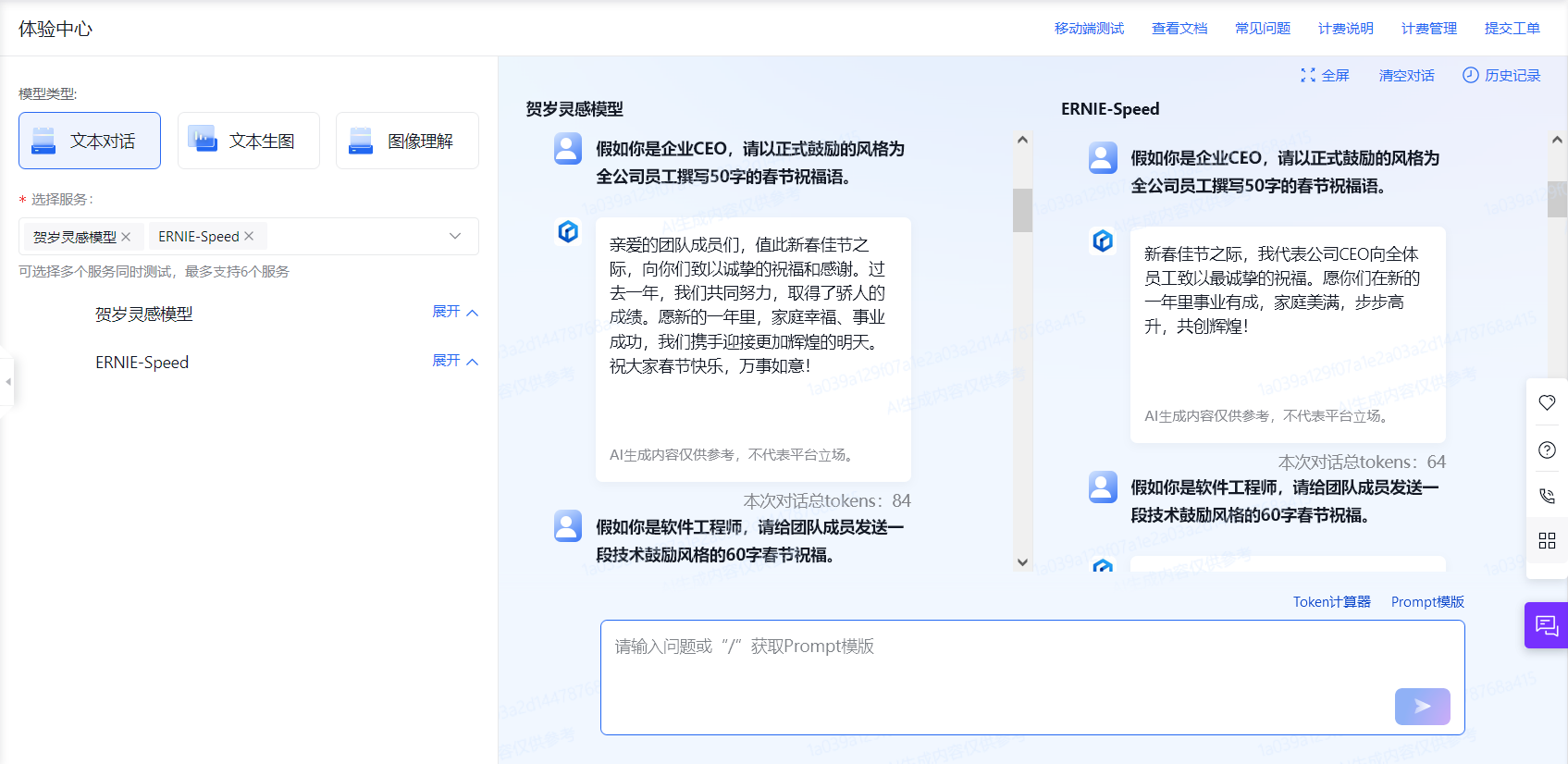Click the 贺岁灵感模型 chat panel heading
Viewport: 1568px width, 764px height.
click(x=574, y=109)
